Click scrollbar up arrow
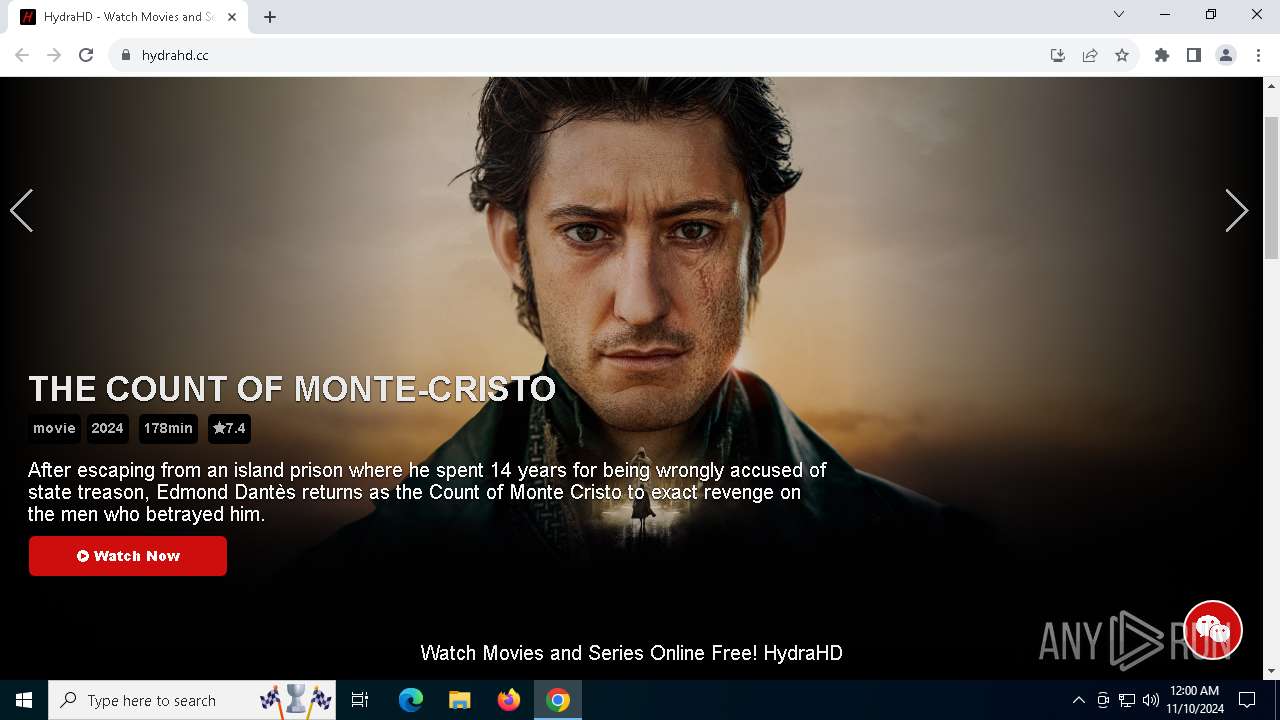The width and height of the screenshot is (1280, 720). pyautogui.click(x=1271, y=85)
